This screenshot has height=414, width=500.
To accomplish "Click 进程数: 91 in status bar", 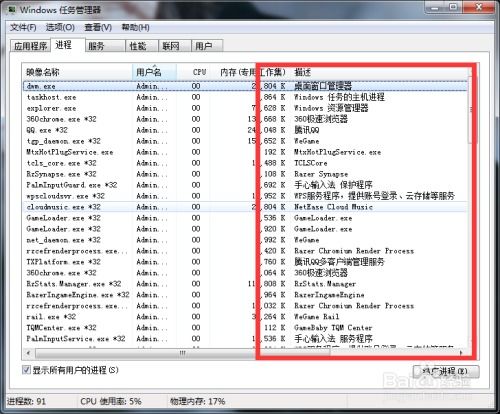I will click(26, 401).
